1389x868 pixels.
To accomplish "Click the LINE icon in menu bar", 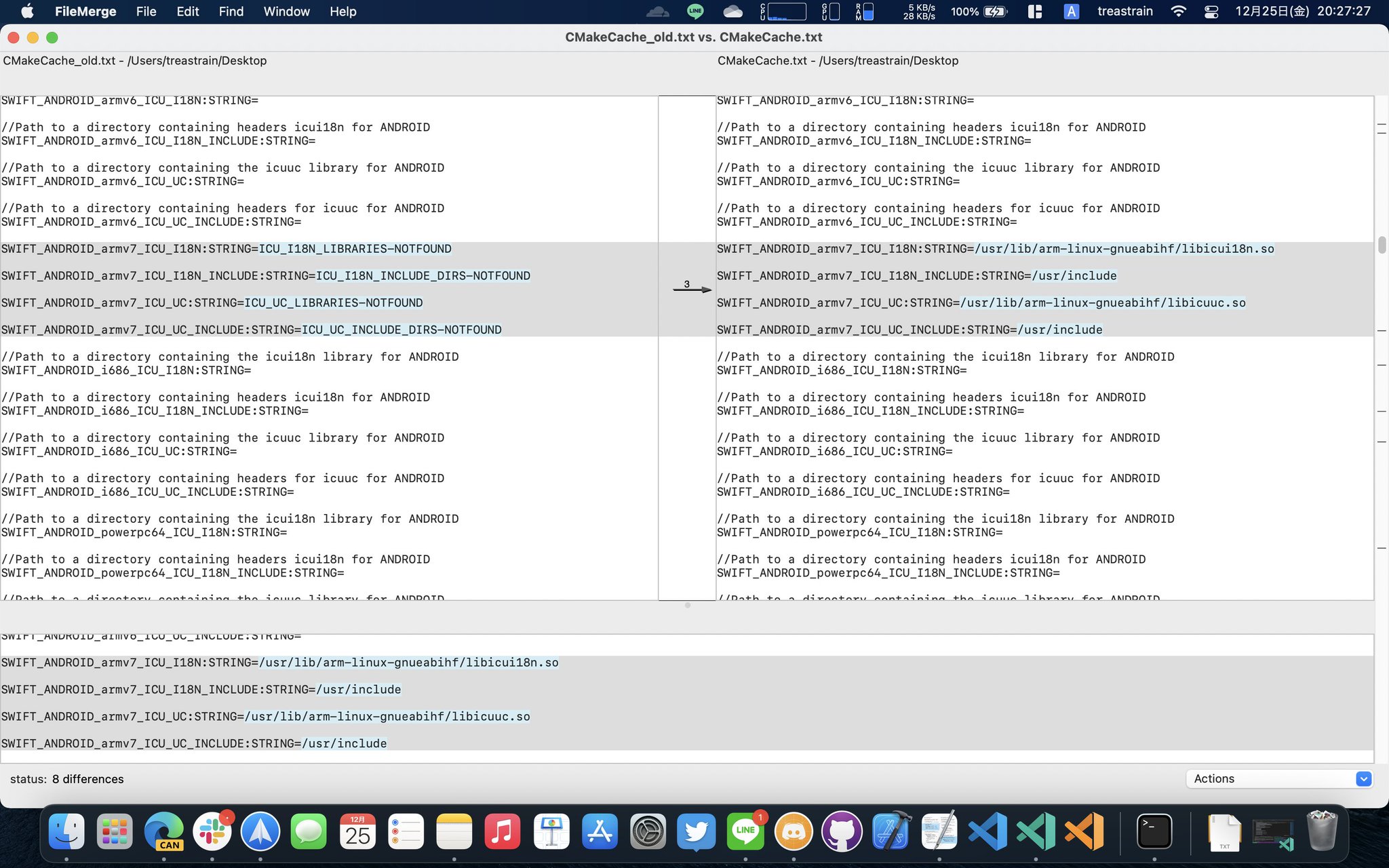I will point(695,12).
